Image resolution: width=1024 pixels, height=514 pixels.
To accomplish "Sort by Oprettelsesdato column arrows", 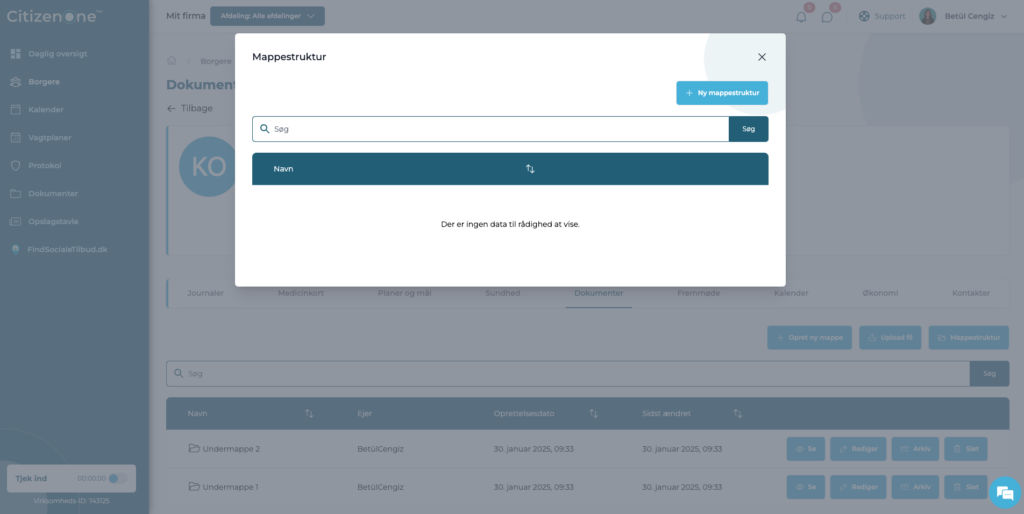I will tap(593, 413).
